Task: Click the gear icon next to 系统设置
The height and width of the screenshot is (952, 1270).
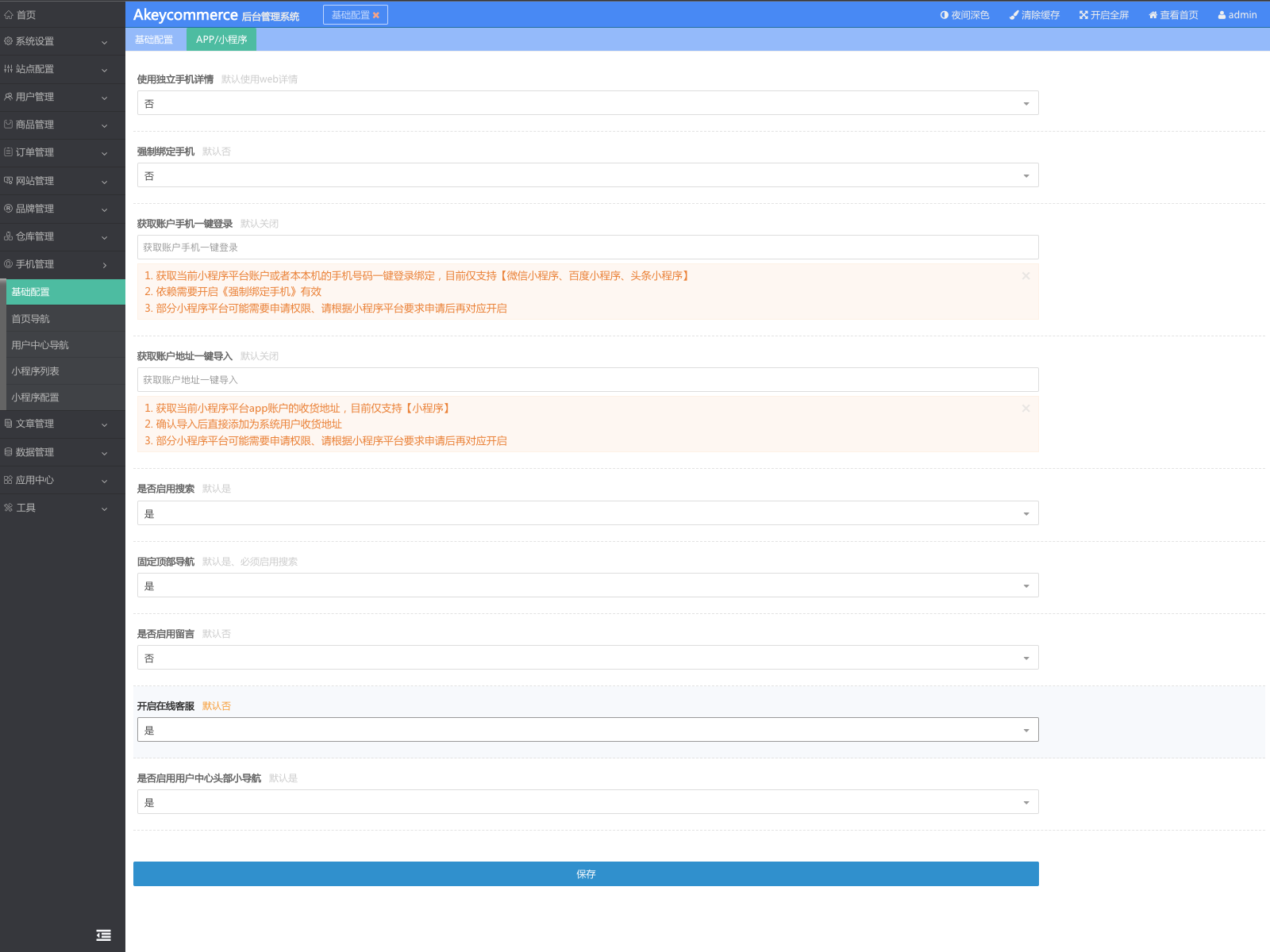Action: pos(9,41)
